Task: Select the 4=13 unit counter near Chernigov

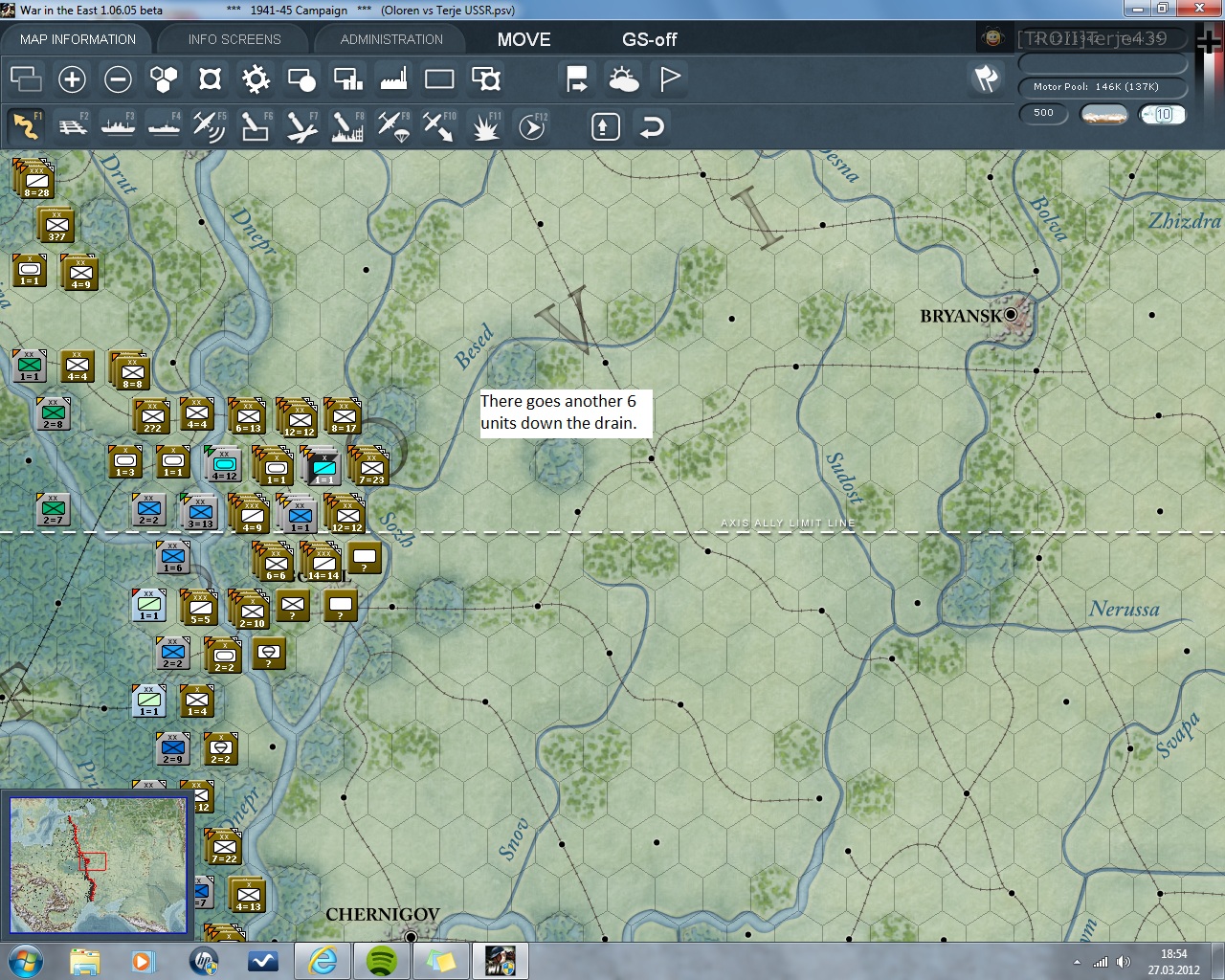Action: coord(248,894)
